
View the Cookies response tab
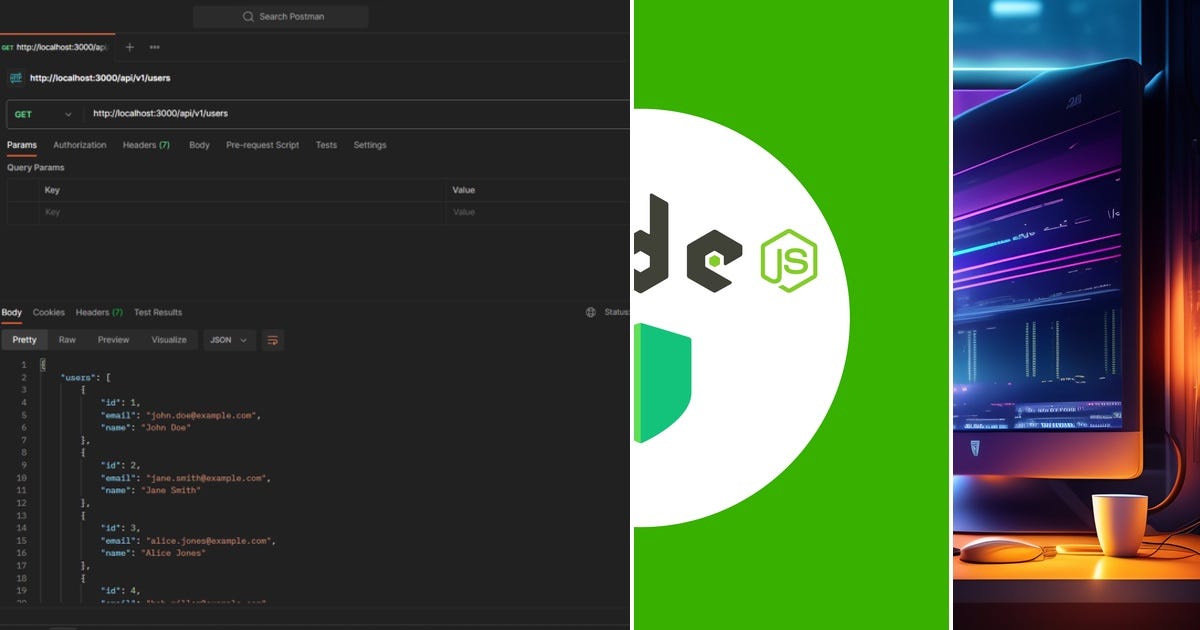(x=48, y=312)
